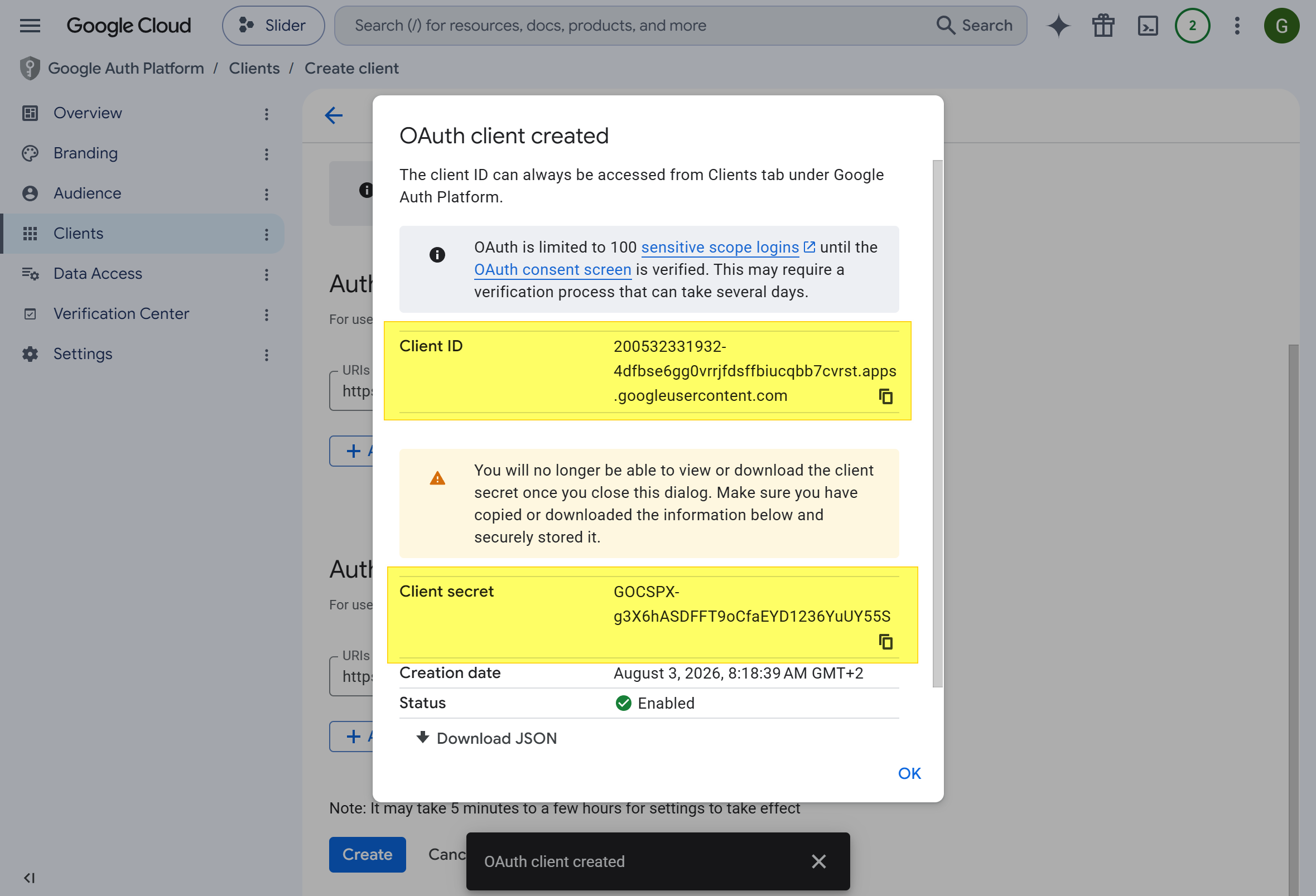Viewport: 1316px width, 896px height.
Task: Open the top bar more options menu
Action: click(1237, 26)
